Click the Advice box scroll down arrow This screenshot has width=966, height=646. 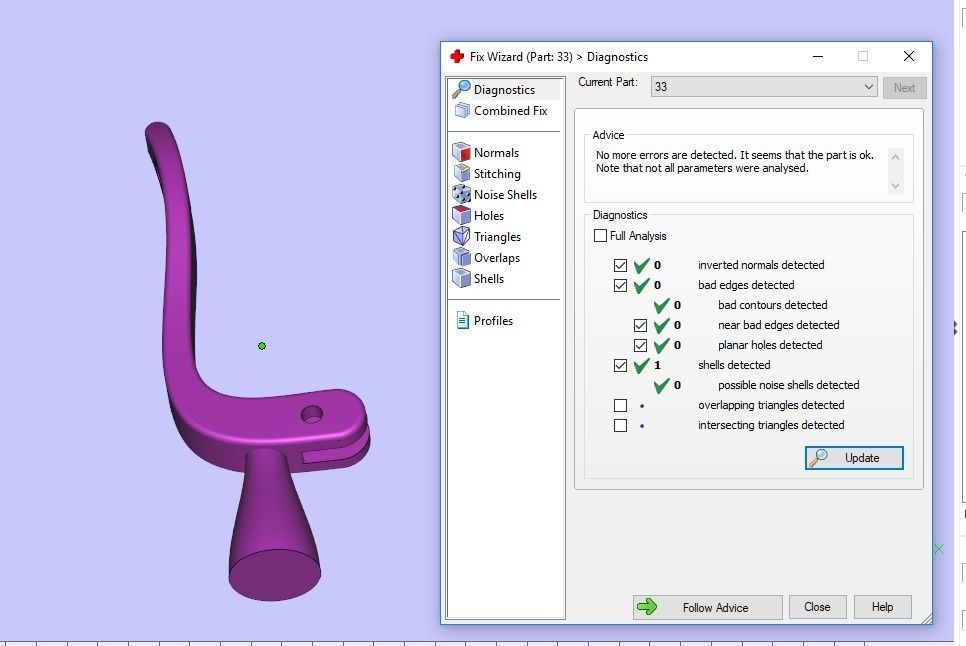(896, 185)
